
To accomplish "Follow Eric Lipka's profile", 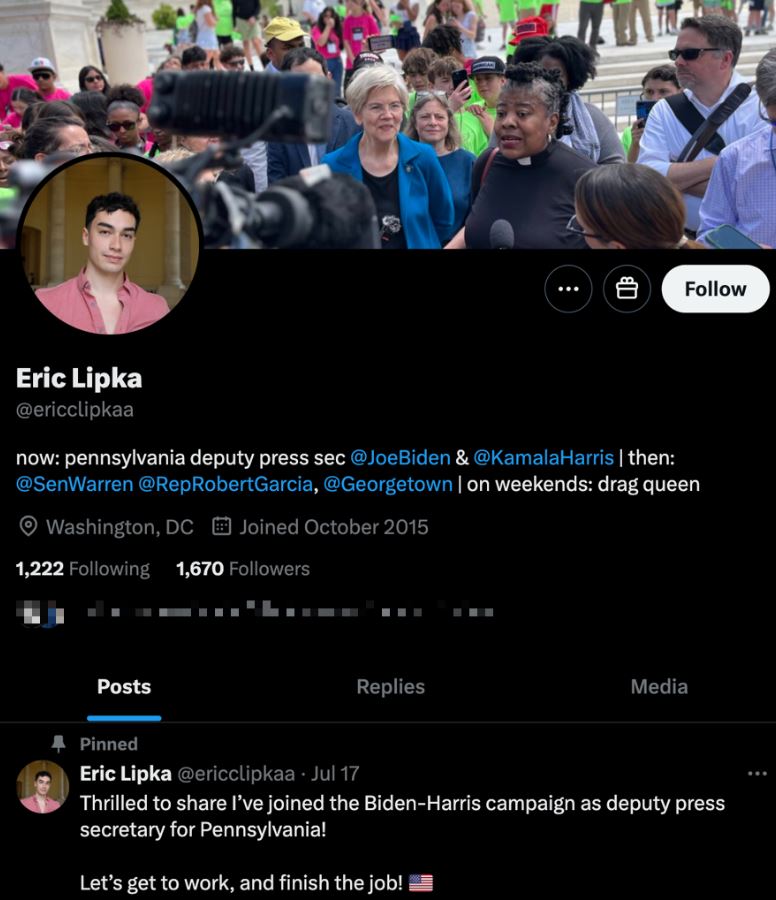I will [x=715, y=289].
